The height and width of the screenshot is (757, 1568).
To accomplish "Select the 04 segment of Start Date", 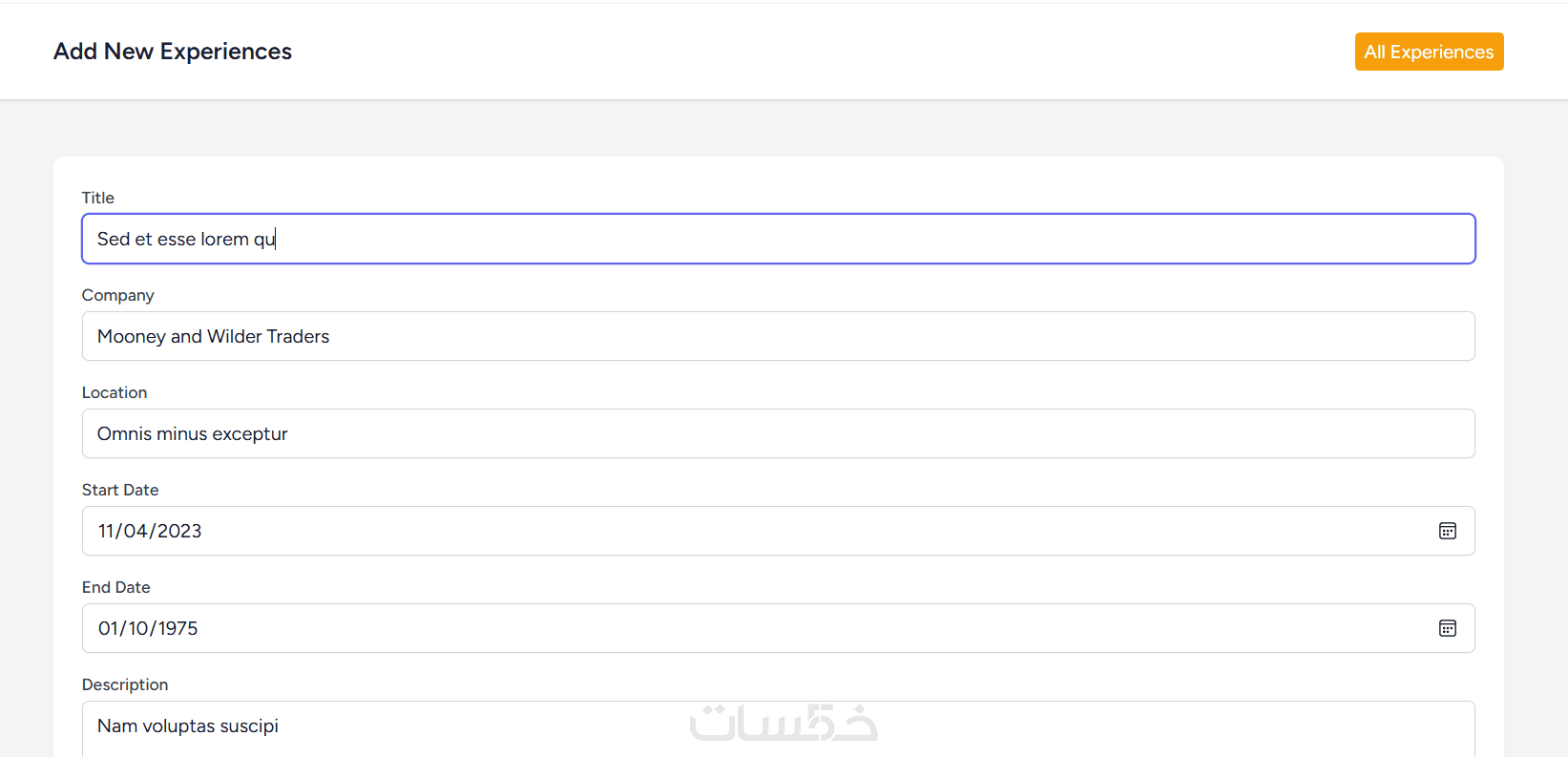I will point(136,531).
